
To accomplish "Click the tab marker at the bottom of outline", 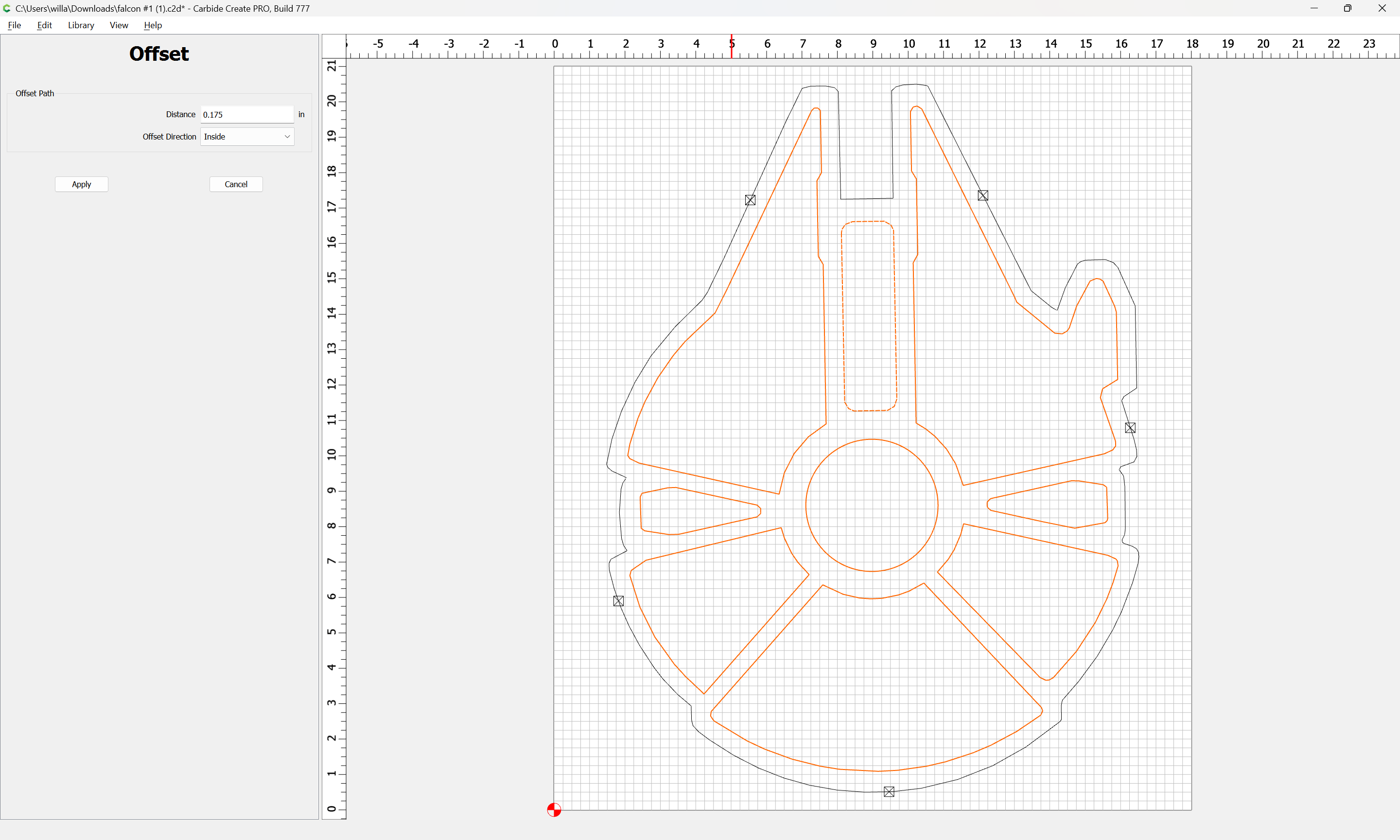I will [x=889, y=792].
